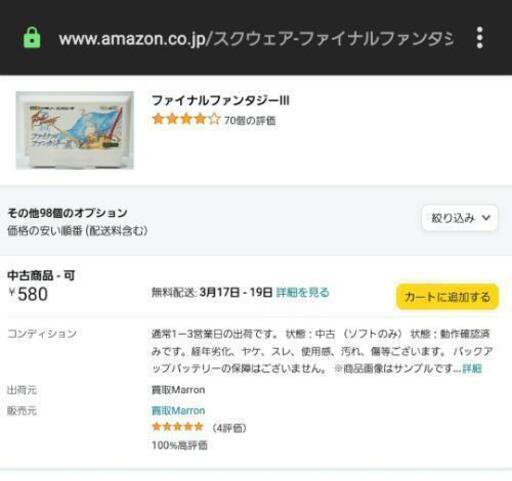
Task: Open the blue 買取Marron seller link
Action: 178,410
